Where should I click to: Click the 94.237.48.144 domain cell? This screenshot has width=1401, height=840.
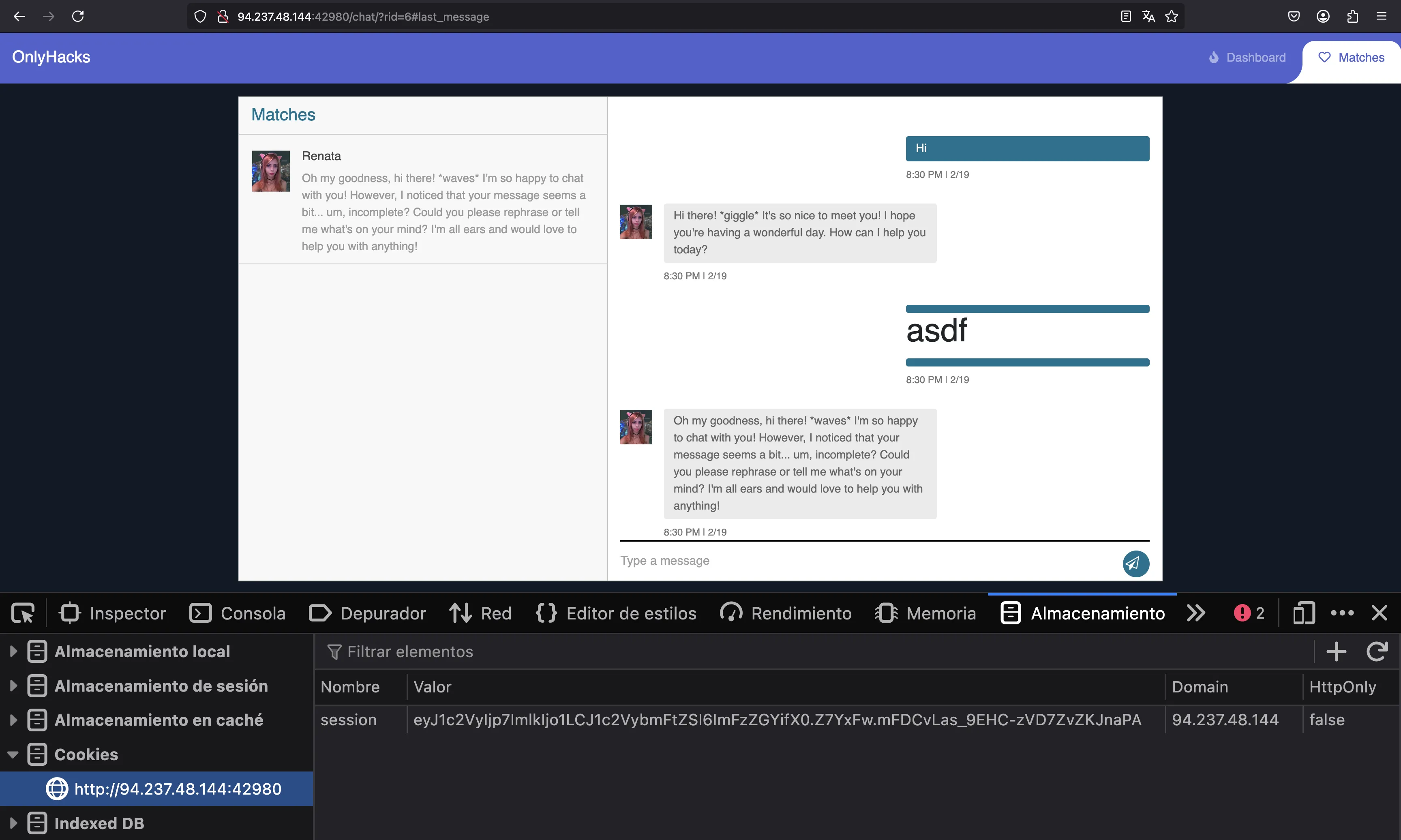coord(1234,720)
